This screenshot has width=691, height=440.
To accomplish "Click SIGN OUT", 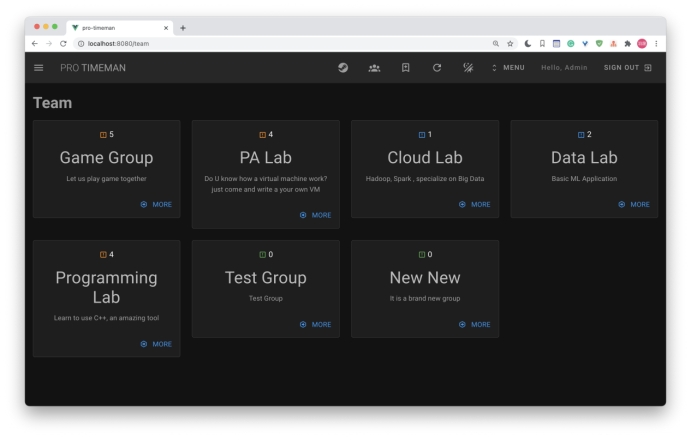I will pyautogui.click(x=627, y=68).
